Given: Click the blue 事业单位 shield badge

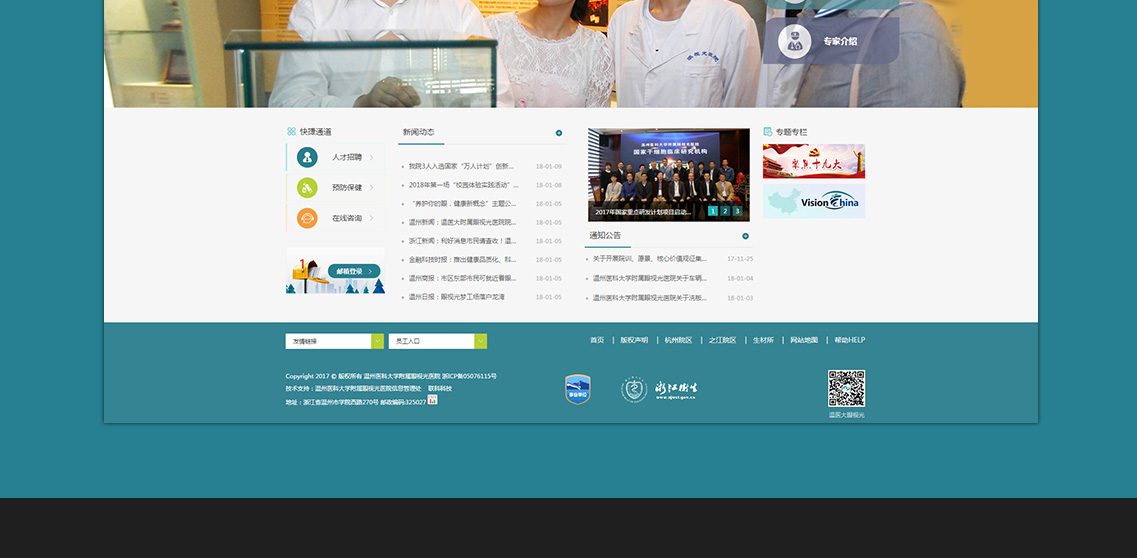Looking at the screenshot, I should pyautogui.click(x=578, y=389).
